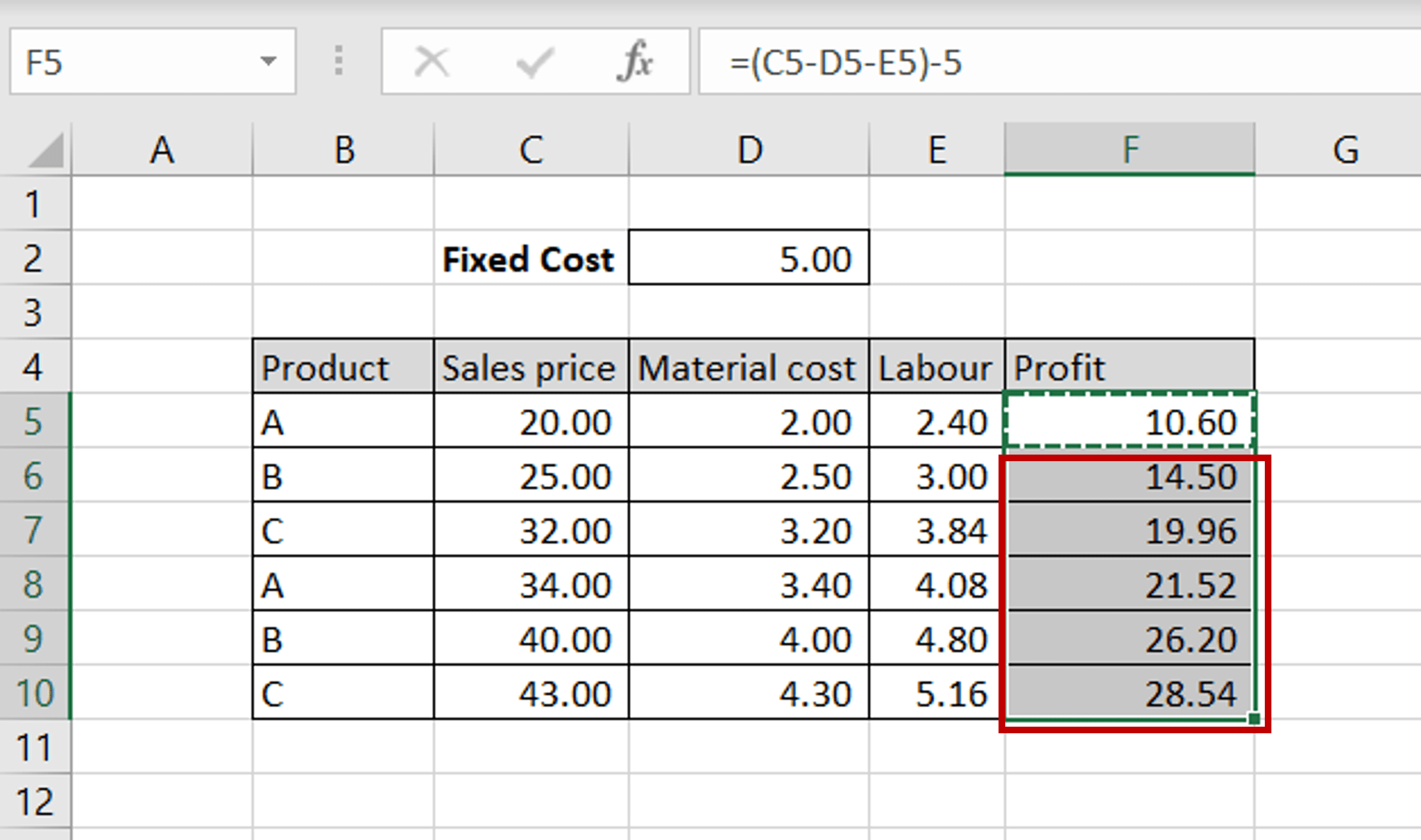Select the Profit cell showing 10.60
The height and width of the screenshot is (840, 1421).
click(1130, 422)
